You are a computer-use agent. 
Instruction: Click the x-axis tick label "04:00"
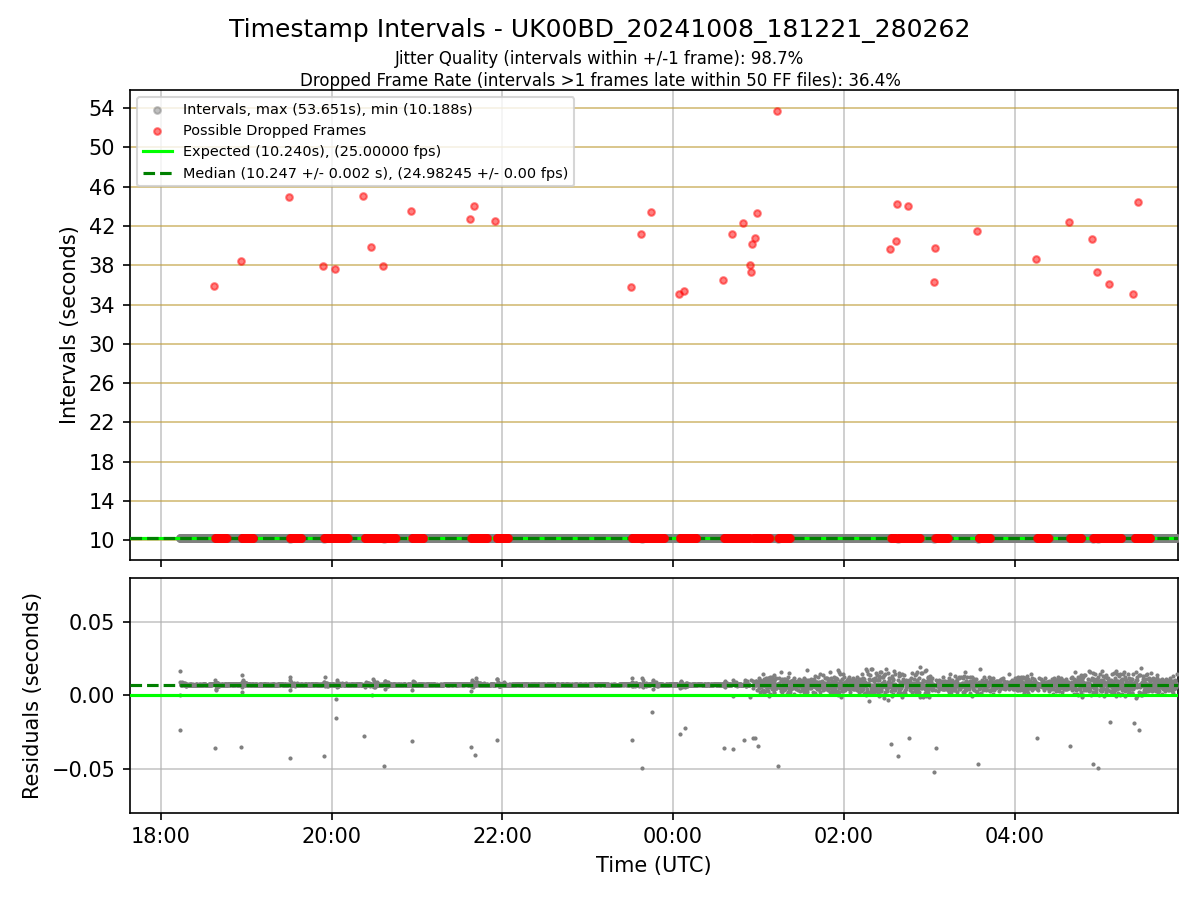1015,834
